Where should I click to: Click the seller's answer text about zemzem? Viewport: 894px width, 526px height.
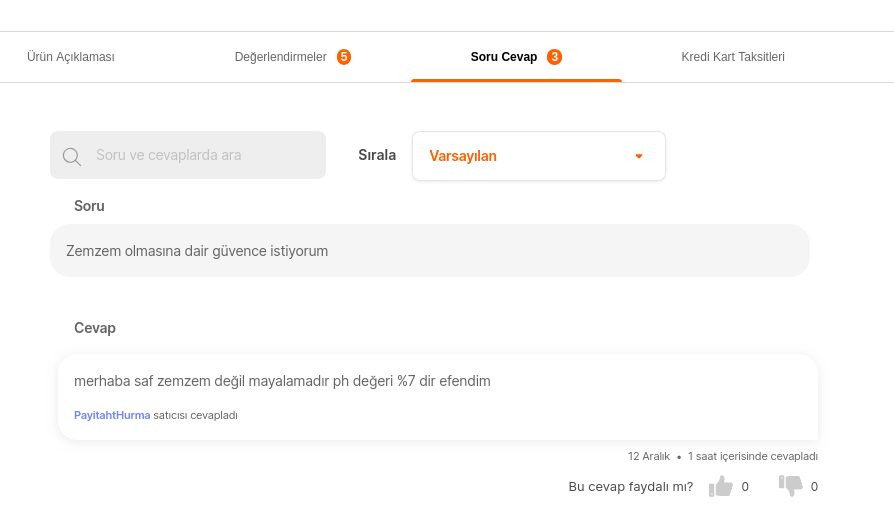(282, 381)
